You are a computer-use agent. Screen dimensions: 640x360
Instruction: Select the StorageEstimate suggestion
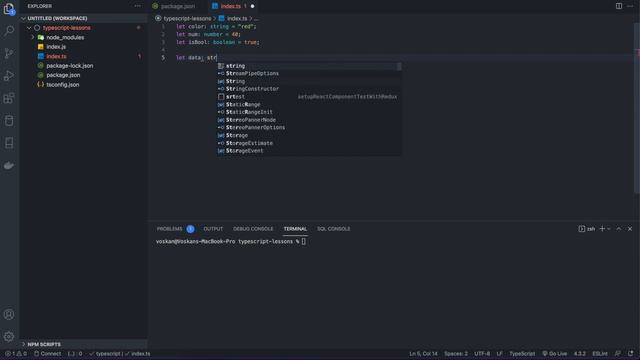pyautogui.click(x=309, y=143)
